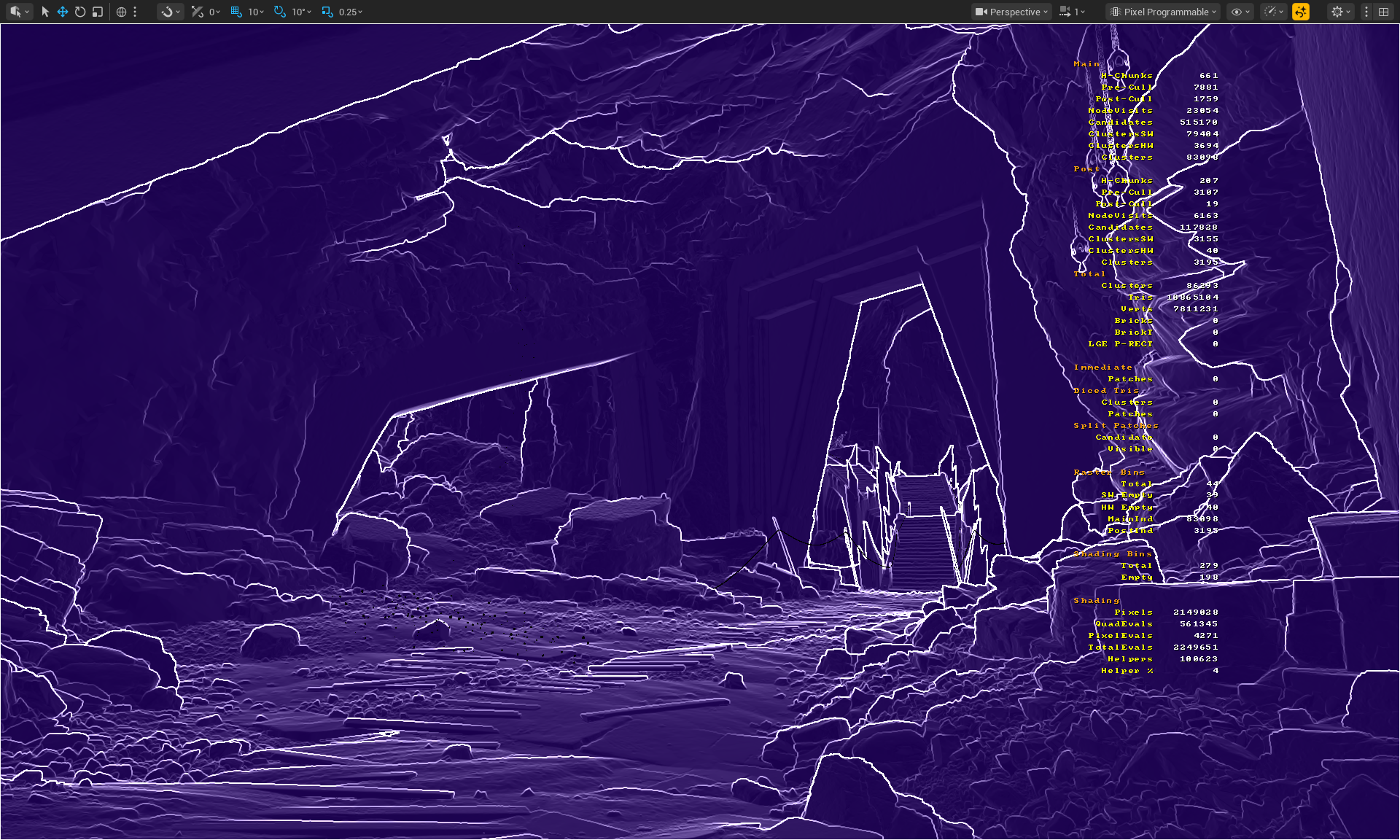Image resolution: width=1400 pixels, height=840 pixels.
Task: Adjust the camera speed control showing 1
Action: (x=1072, y=12)
